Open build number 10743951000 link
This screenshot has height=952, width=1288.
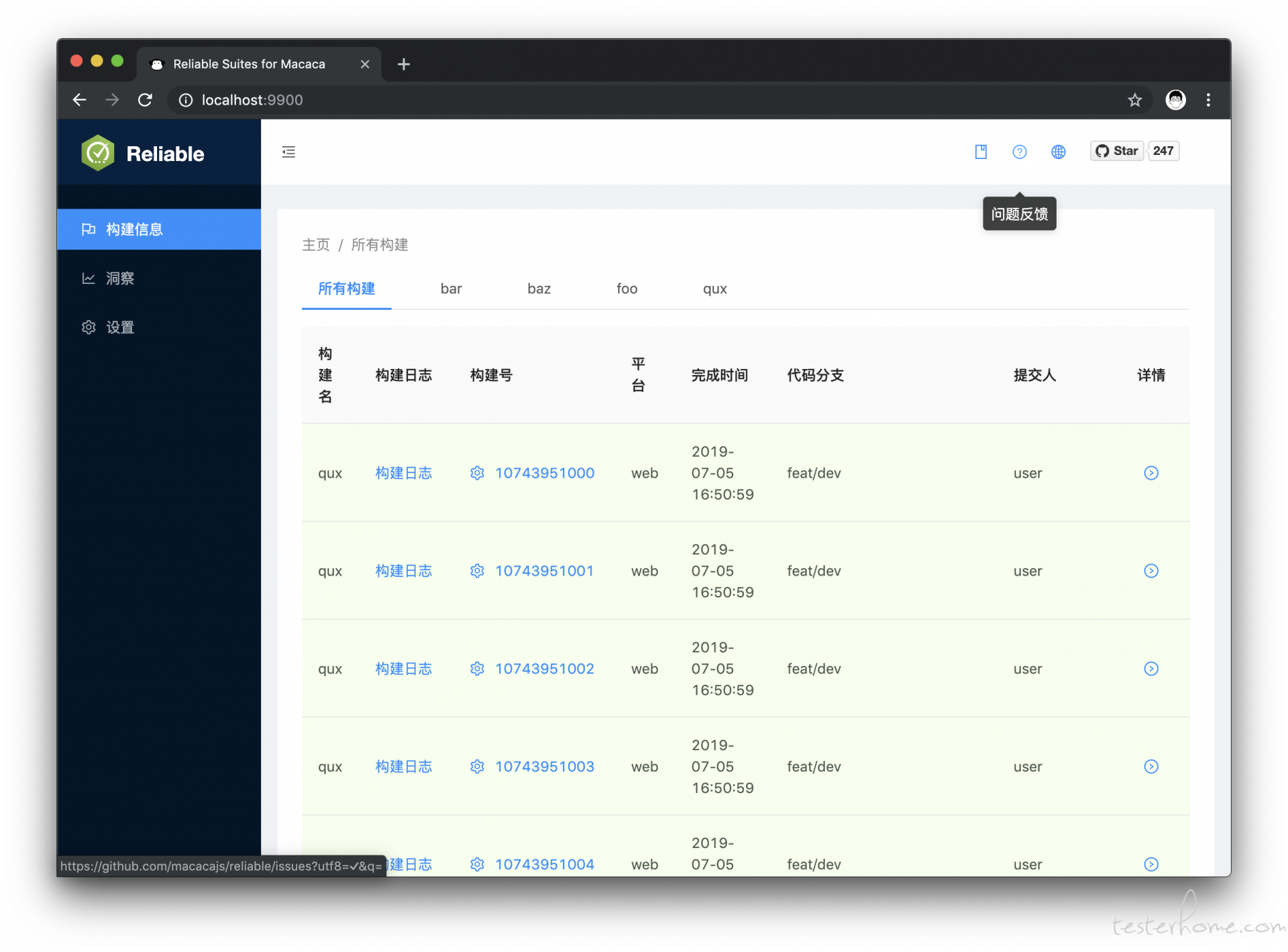545,473
